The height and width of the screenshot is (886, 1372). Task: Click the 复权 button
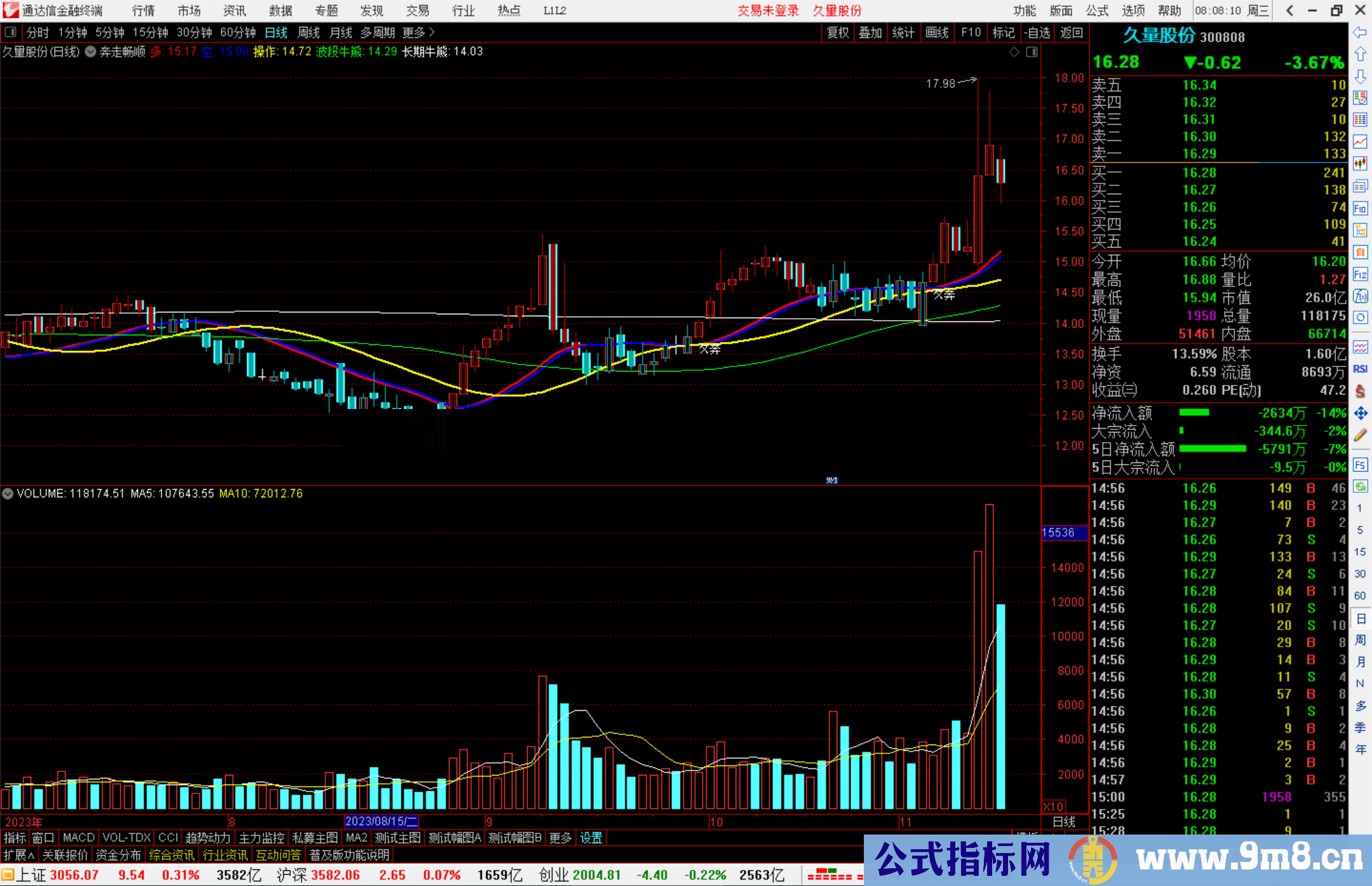[838, 32]
